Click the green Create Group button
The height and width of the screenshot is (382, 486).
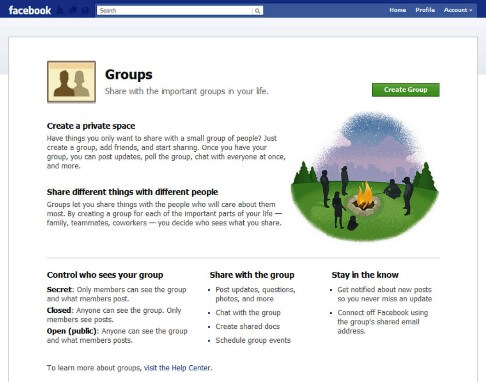[x=406, y=90]
